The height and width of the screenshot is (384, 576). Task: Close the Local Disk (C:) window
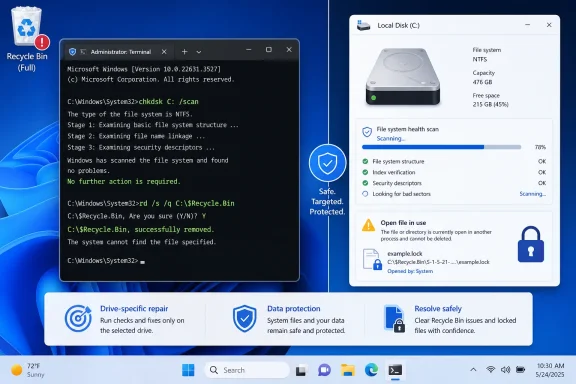(549, 25)
